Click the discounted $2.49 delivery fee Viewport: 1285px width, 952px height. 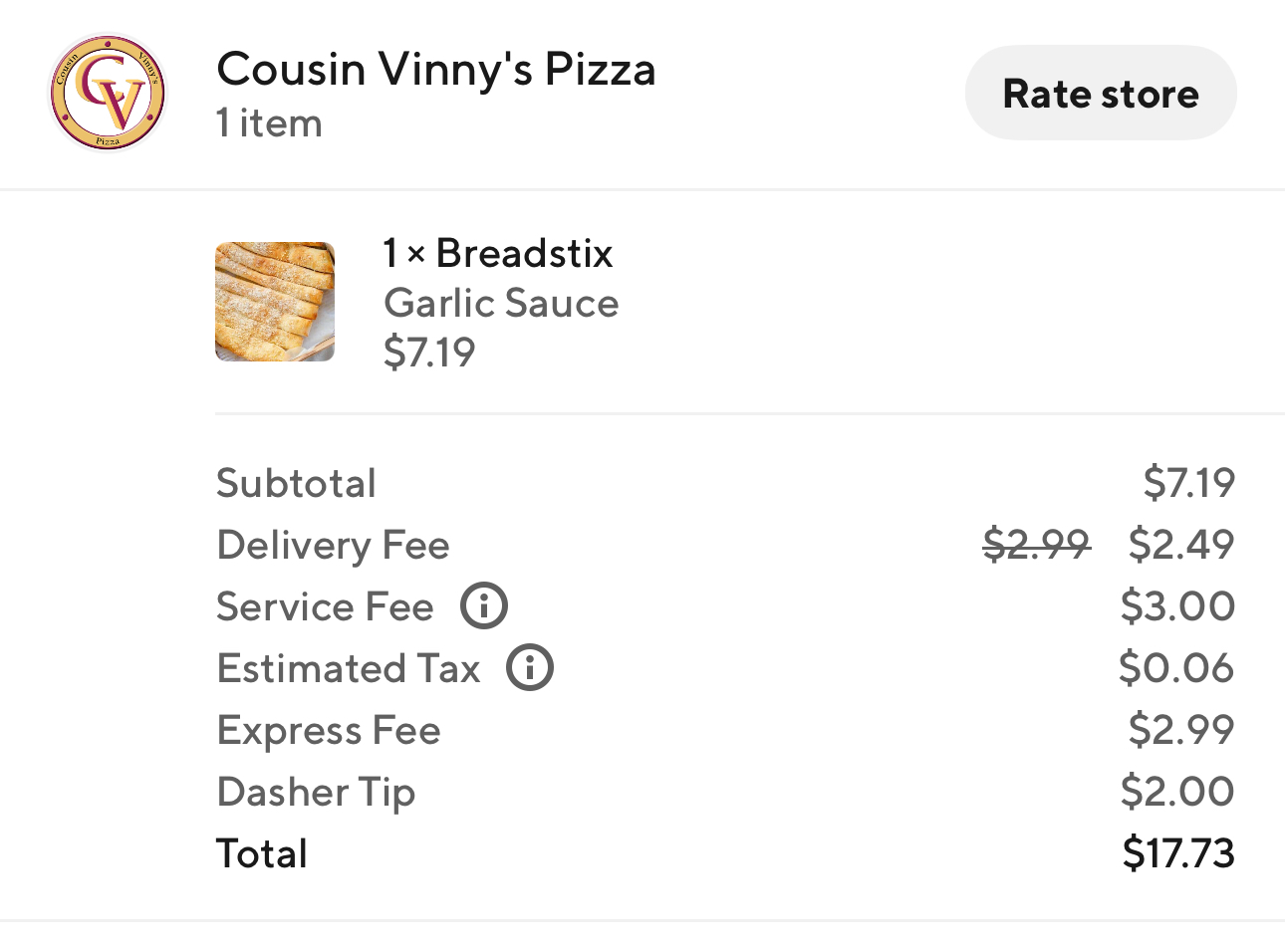[1181, 545]
